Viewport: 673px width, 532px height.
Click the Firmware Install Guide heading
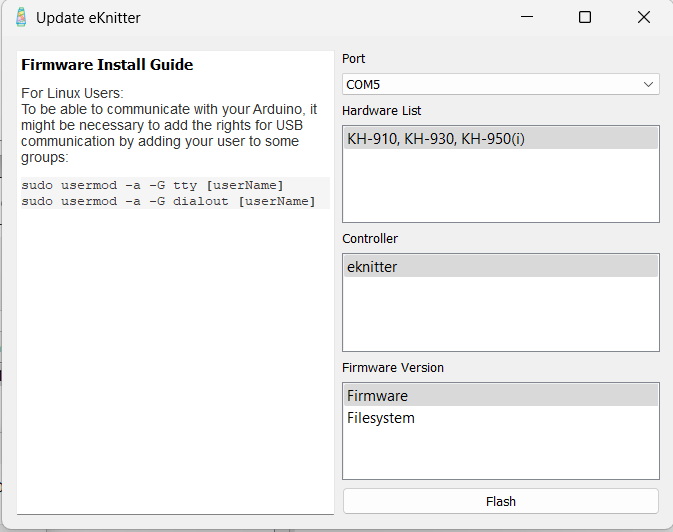click(x=107, y=65)
